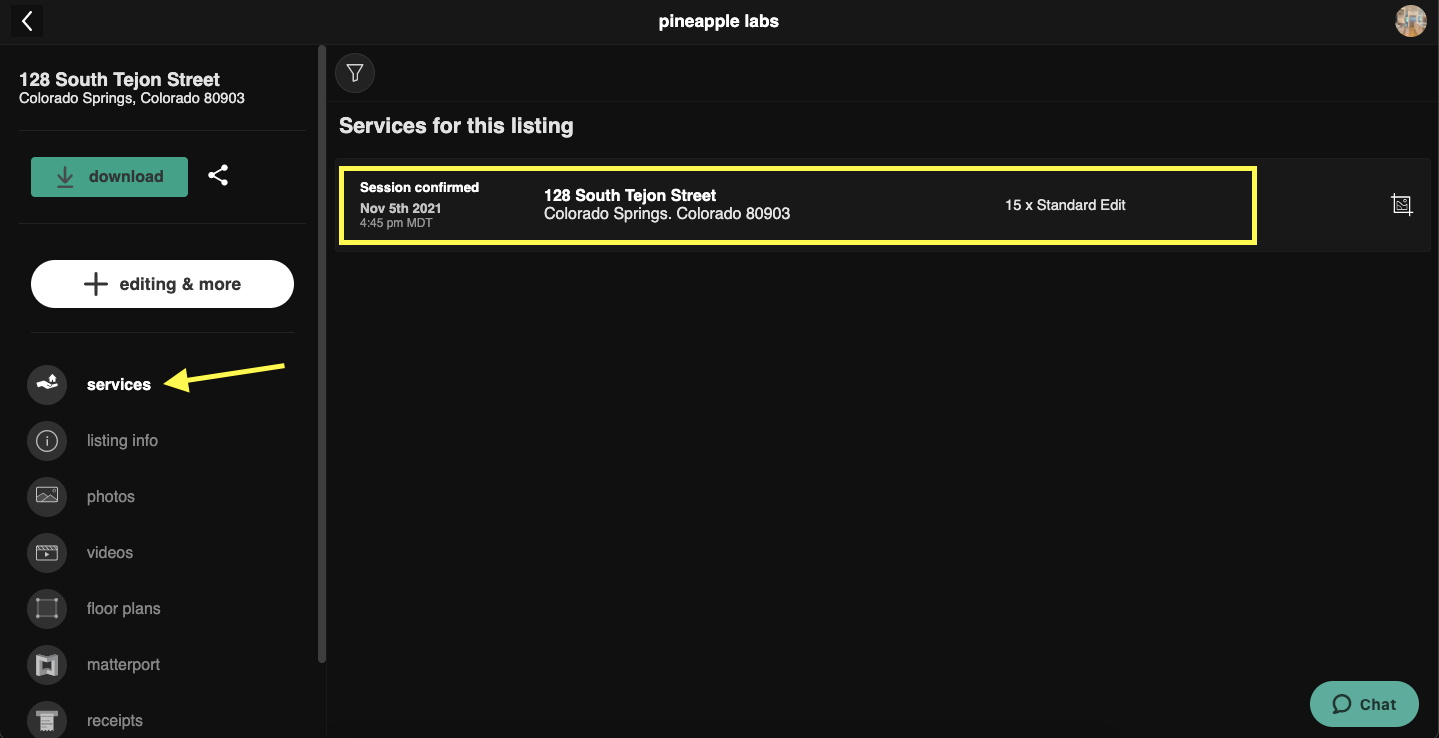Open the editing & more button
This screenshot has width=1439, height=738.
162,284
